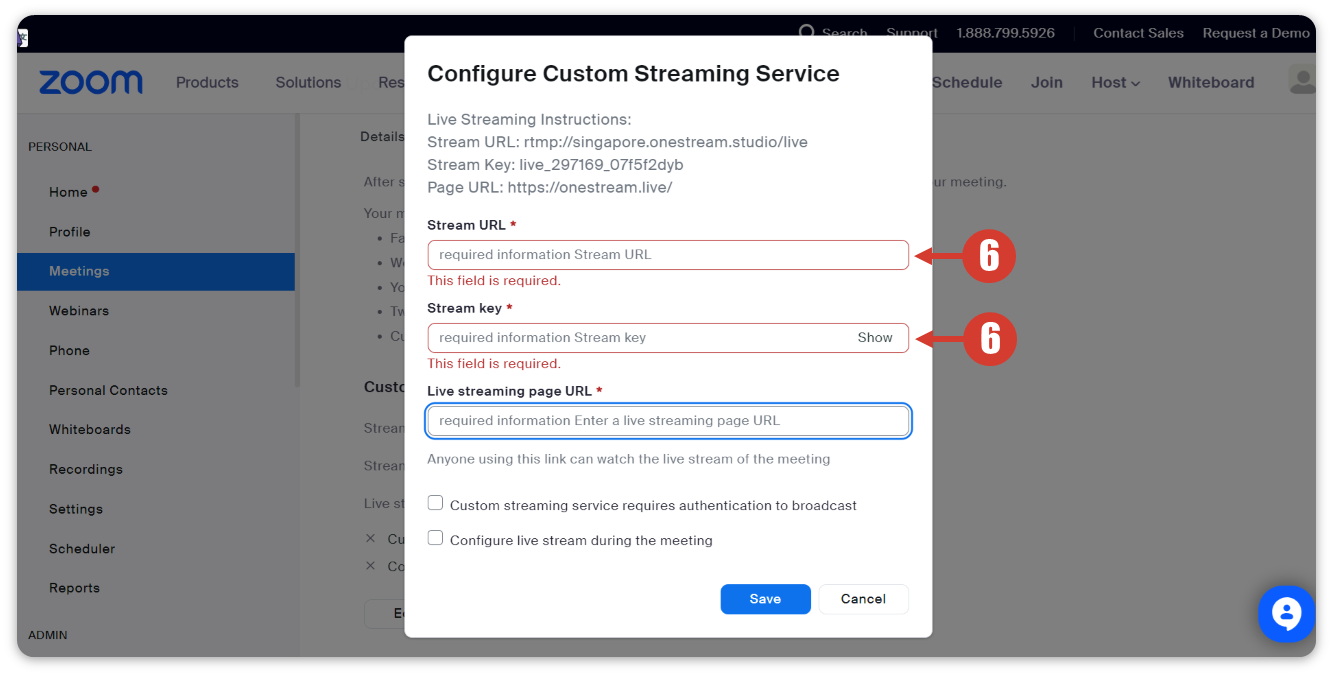Open the user profile avatar
Screen dimensions: 1333x676
click(x=1302, y=81)
